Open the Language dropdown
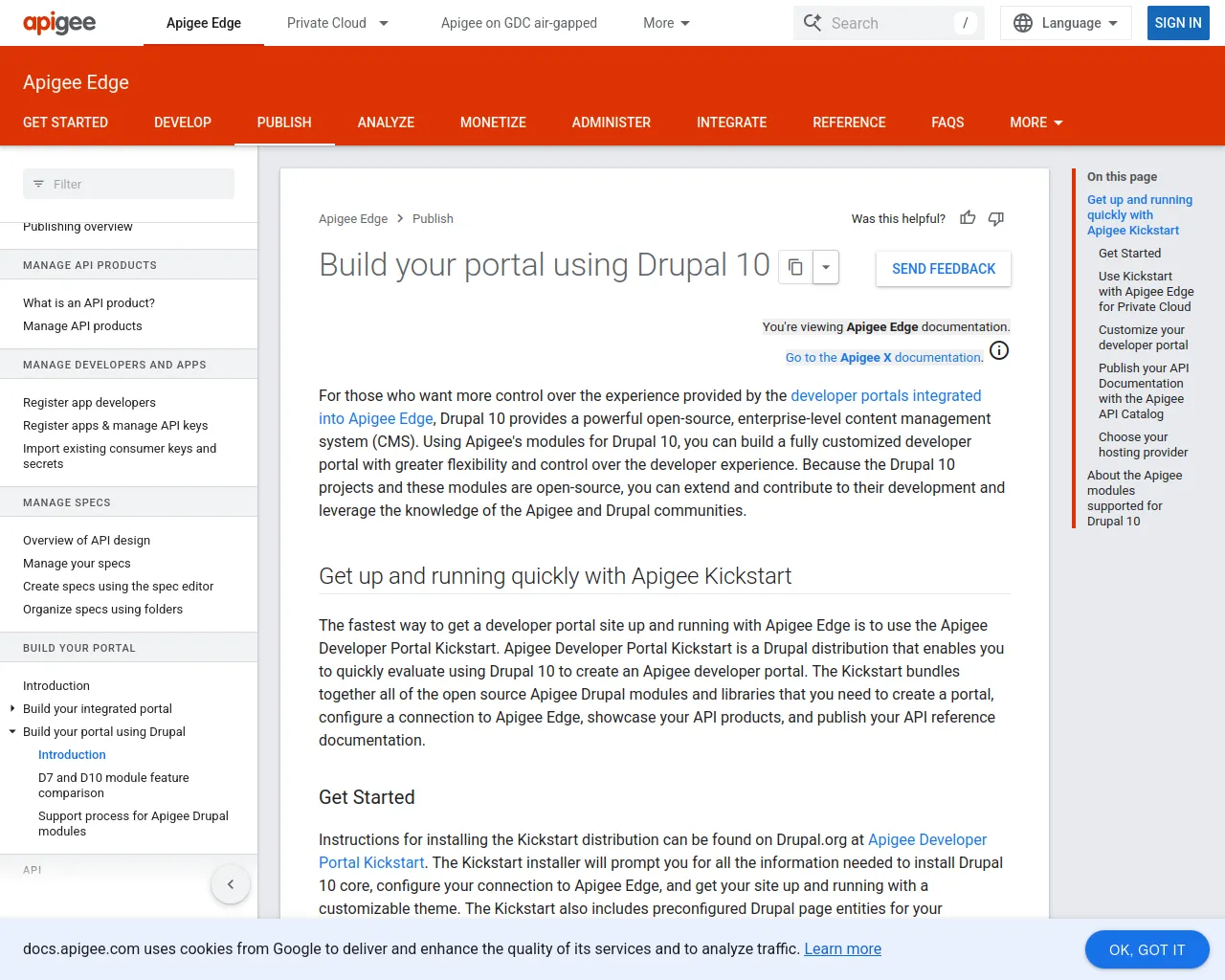Image resolution: width=1225 pixels, height=980 pixels. pos(1066,23)
